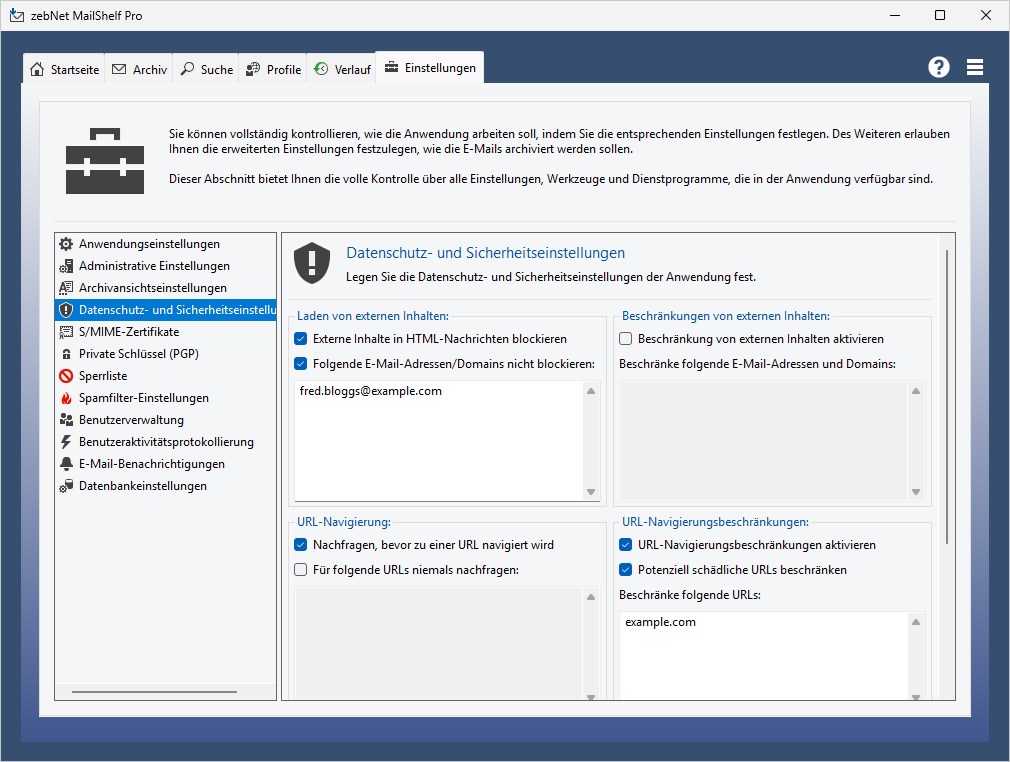This screenshot has width=1010, height=762.
Task: Click the Anwendungseinstellungen gear icon
Action: click(66, 244)
